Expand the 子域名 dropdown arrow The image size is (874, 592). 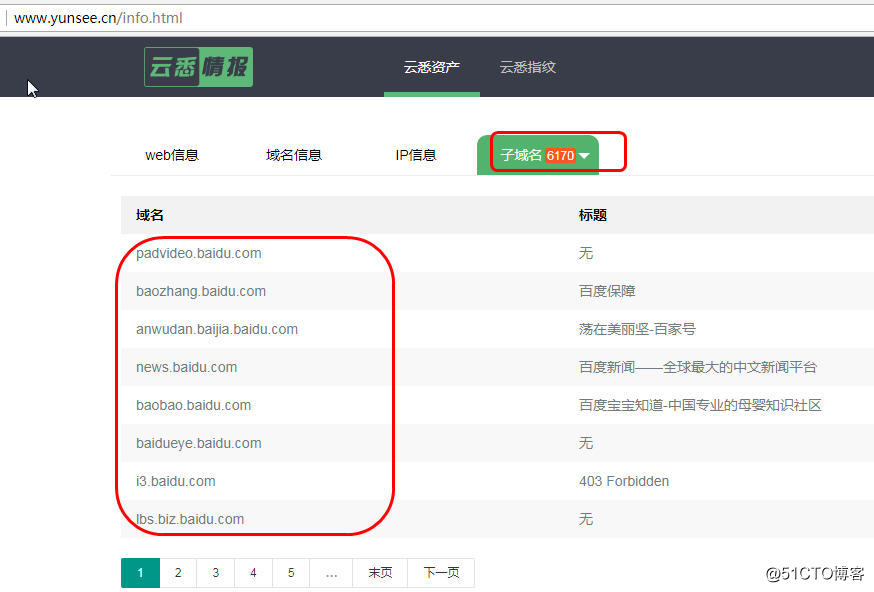pos(584,156)
